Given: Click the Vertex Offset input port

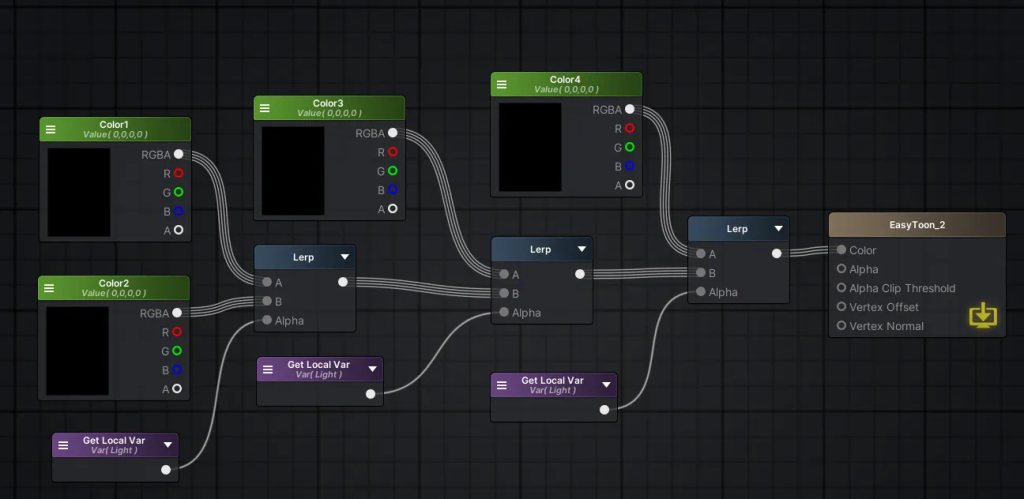Looking at the screenshot, I should click(x=841, y=307).
